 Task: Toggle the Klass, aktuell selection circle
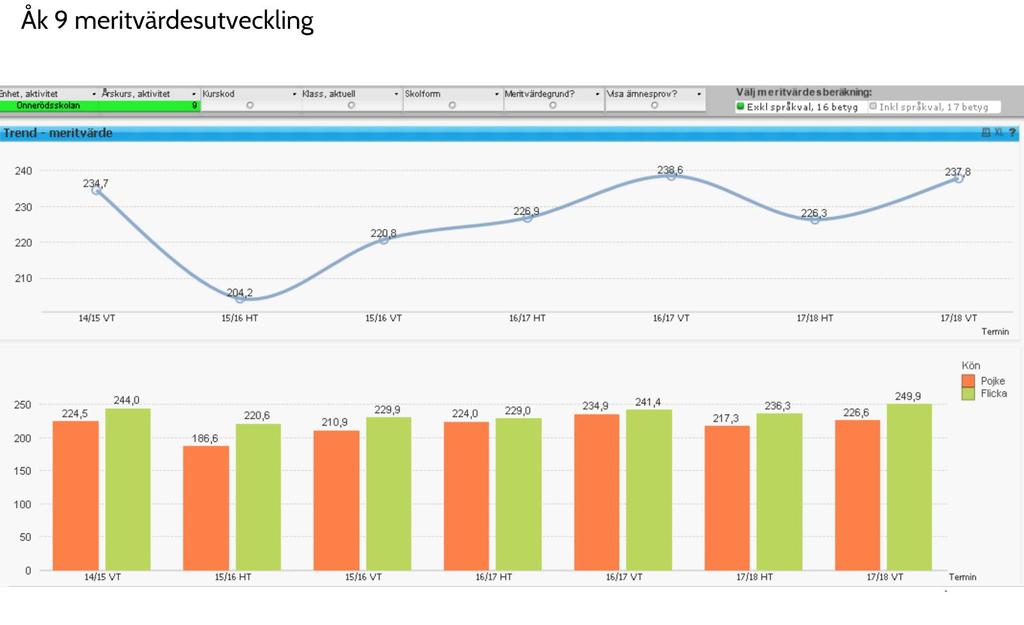click(351, 105)
